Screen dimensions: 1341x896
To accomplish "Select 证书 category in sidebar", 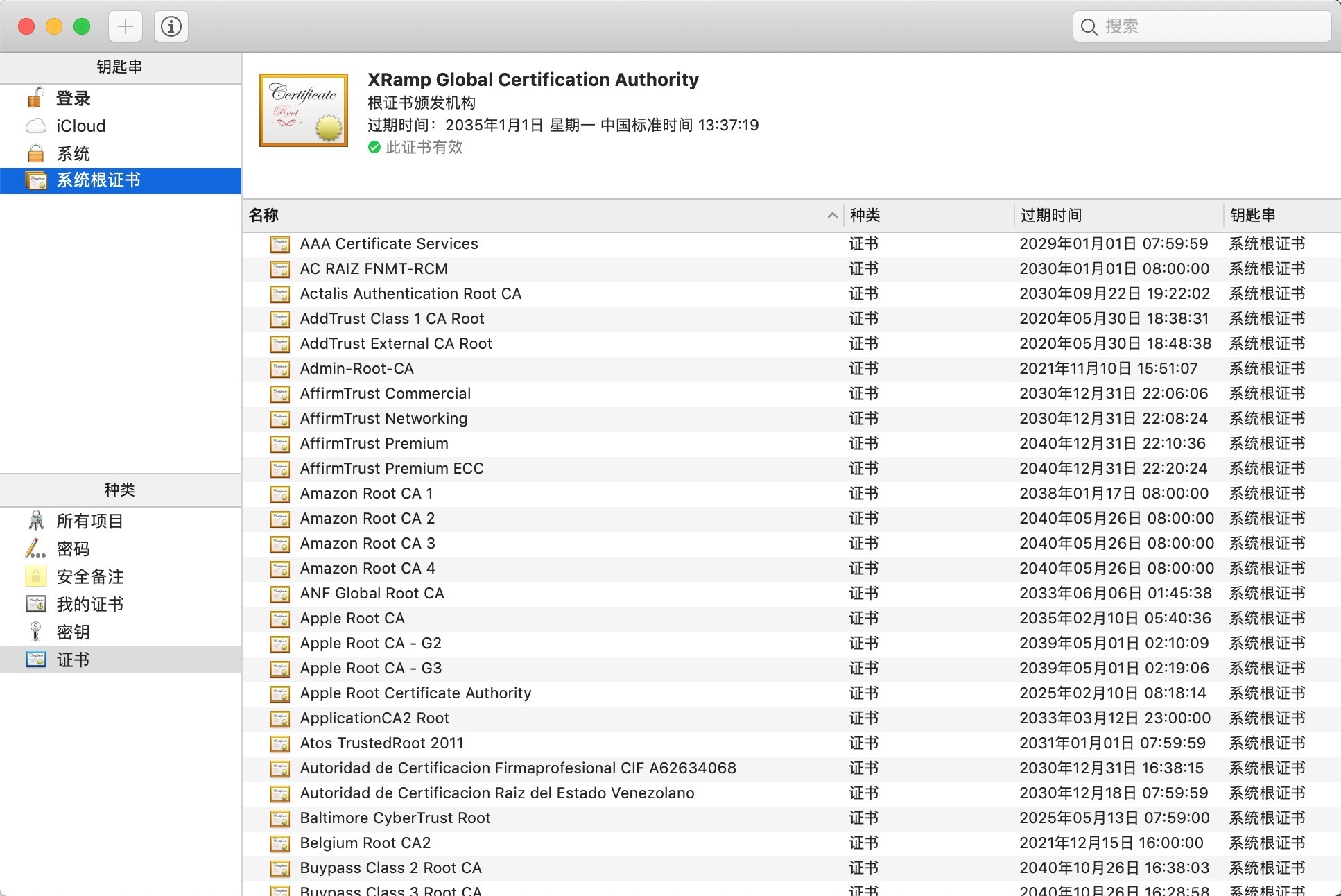I will coord(73,660).
